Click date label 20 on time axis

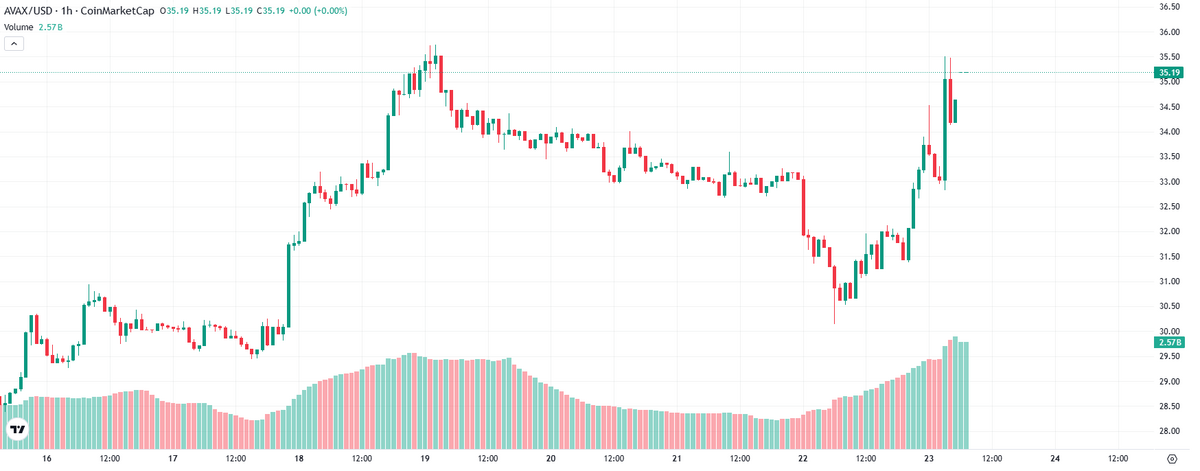[x=551, y=459]
